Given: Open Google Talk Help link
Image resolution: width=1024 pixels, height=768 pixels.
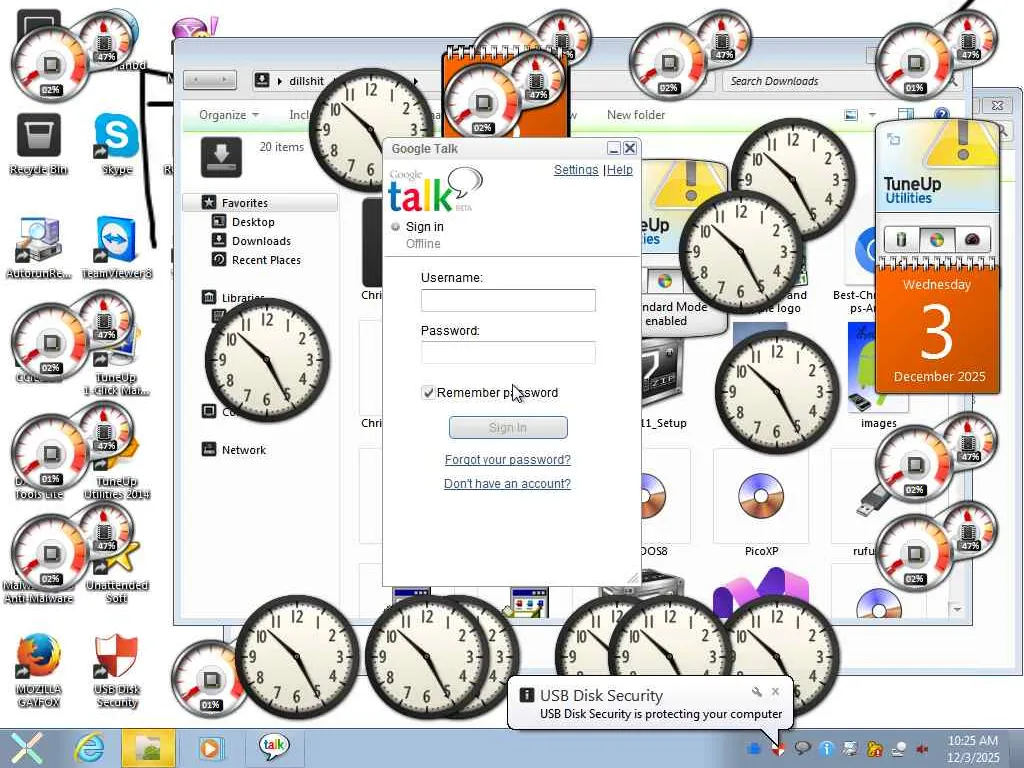Looking at the screenshot, I should 620,170.
